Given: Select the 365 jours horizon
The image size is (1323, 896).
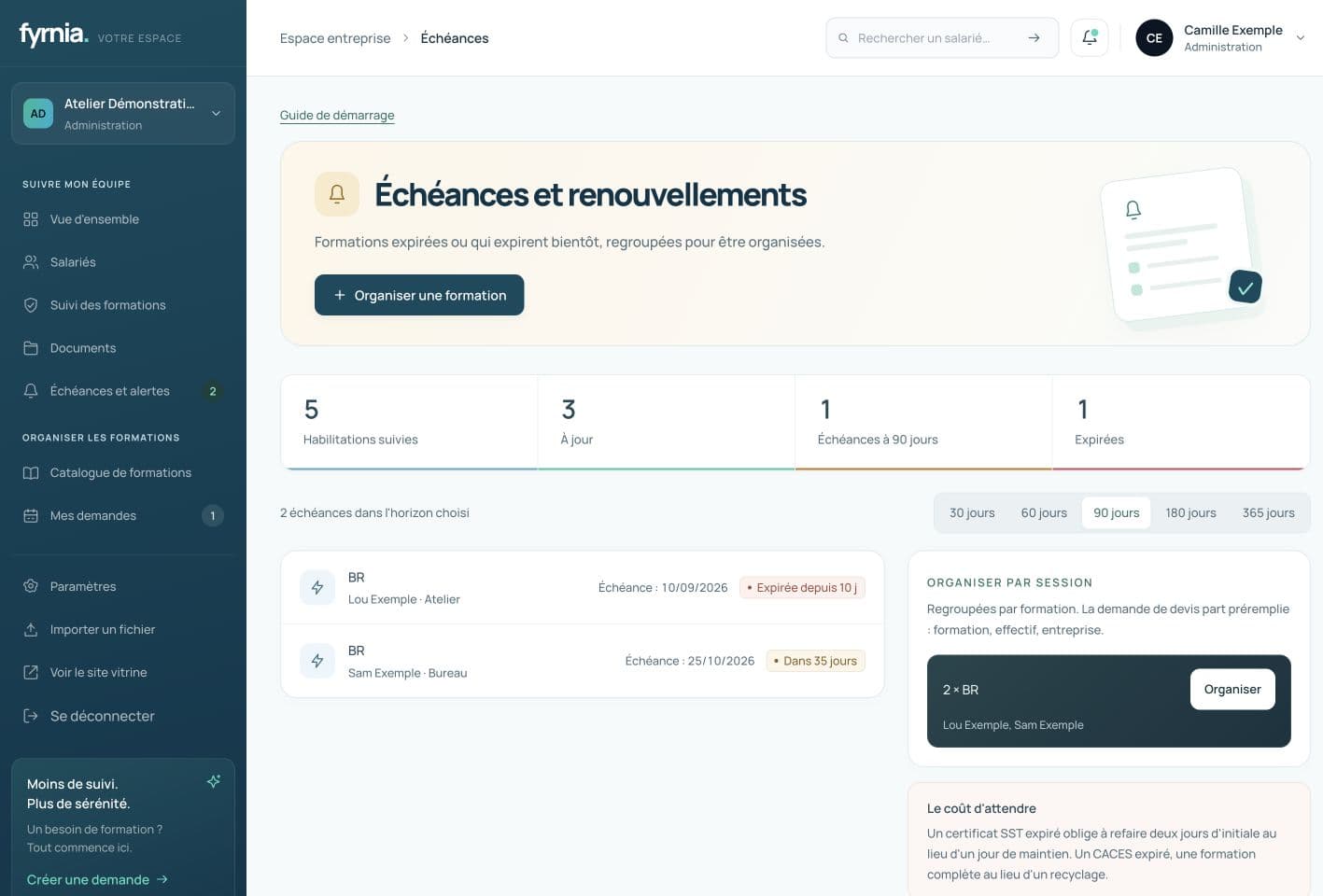Looking at the screenshot, I should (x=1268, y=513).
